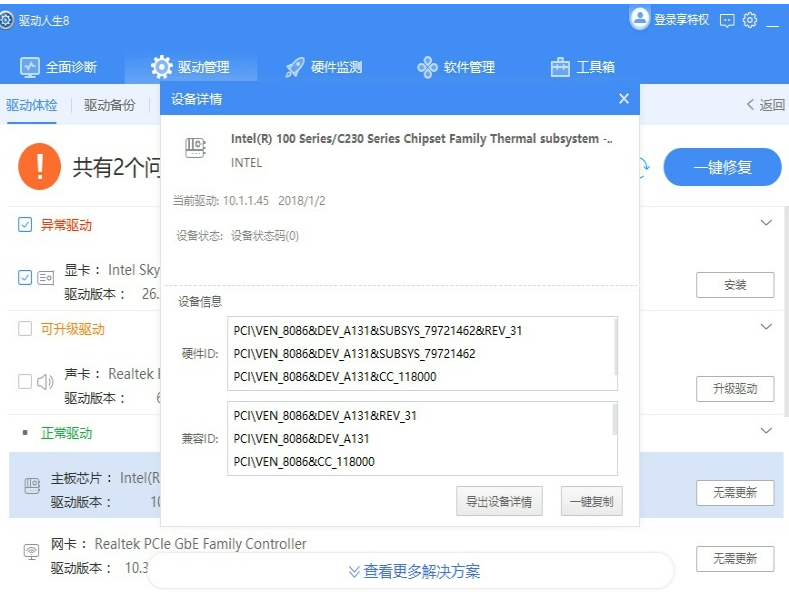
Task: Click the 全面诊断 monitor icon
Action: [29, 67]
